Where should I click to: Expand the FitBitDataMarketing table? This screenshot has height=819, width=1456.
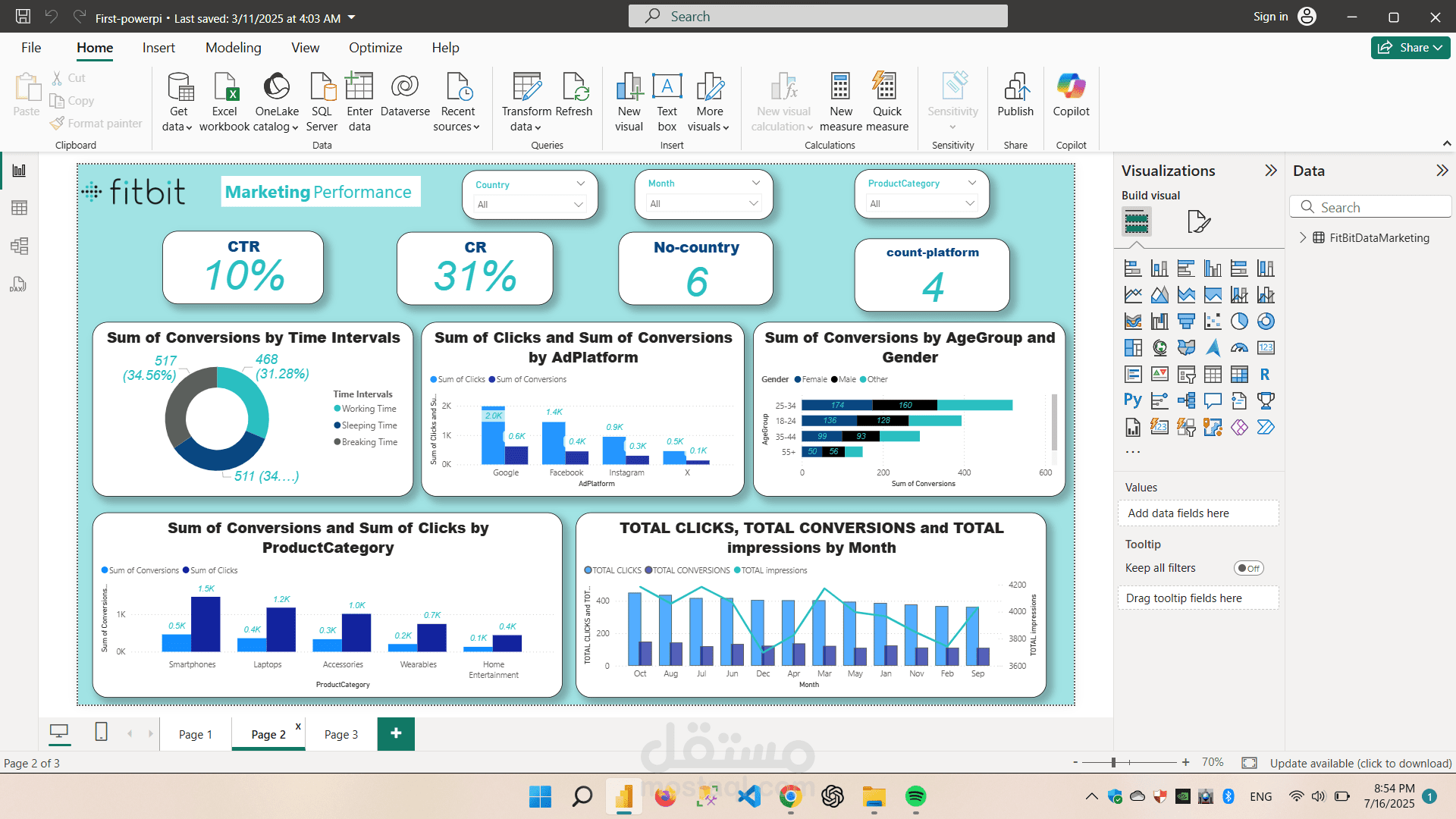(1303, 237)
